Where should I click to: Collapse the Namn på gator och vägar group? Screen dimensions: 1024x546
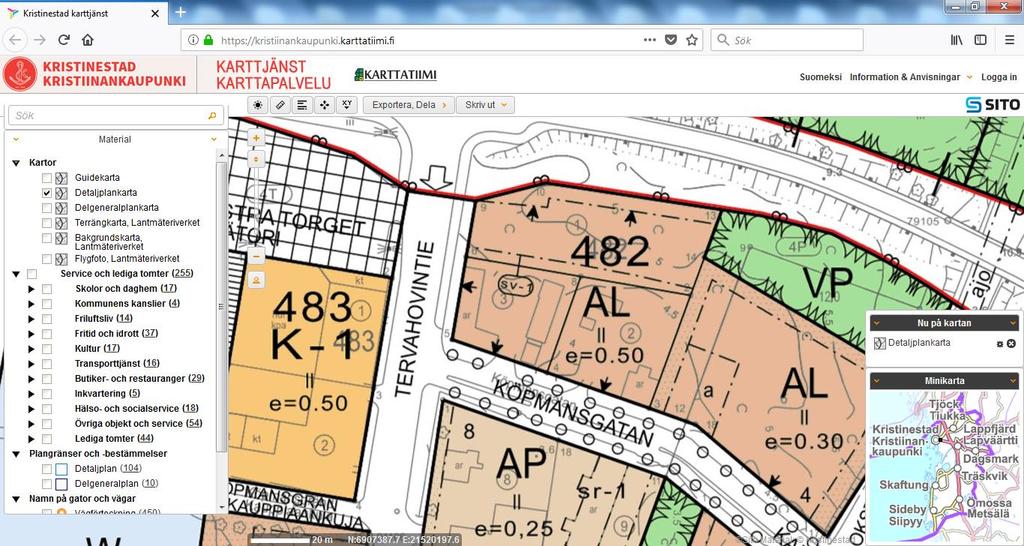[x=16, y=499]
